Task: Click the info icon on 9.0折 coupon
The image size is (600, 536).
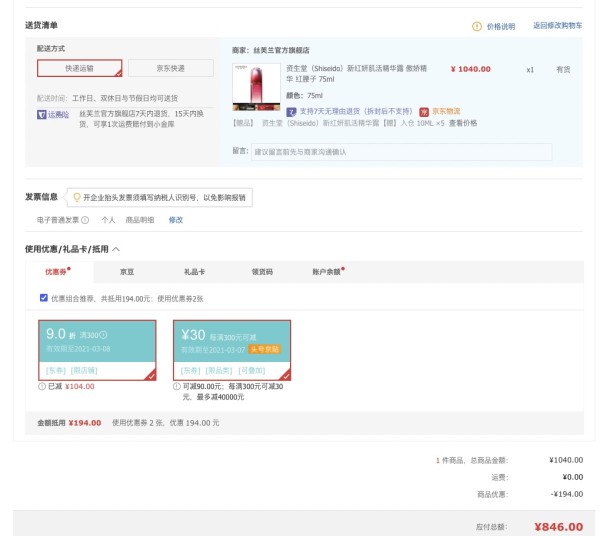Action: pyautogui.click(x=103, y=335)
